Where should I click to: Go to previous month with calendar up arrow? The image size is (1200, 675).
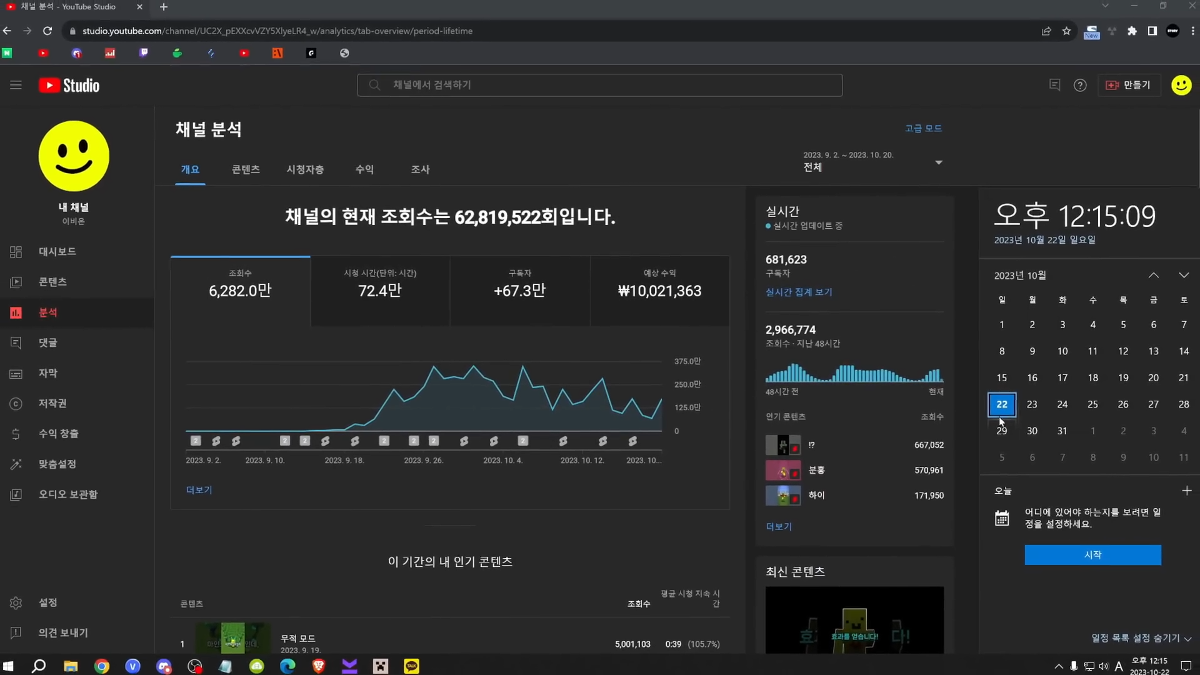[x=1153, y=275]
